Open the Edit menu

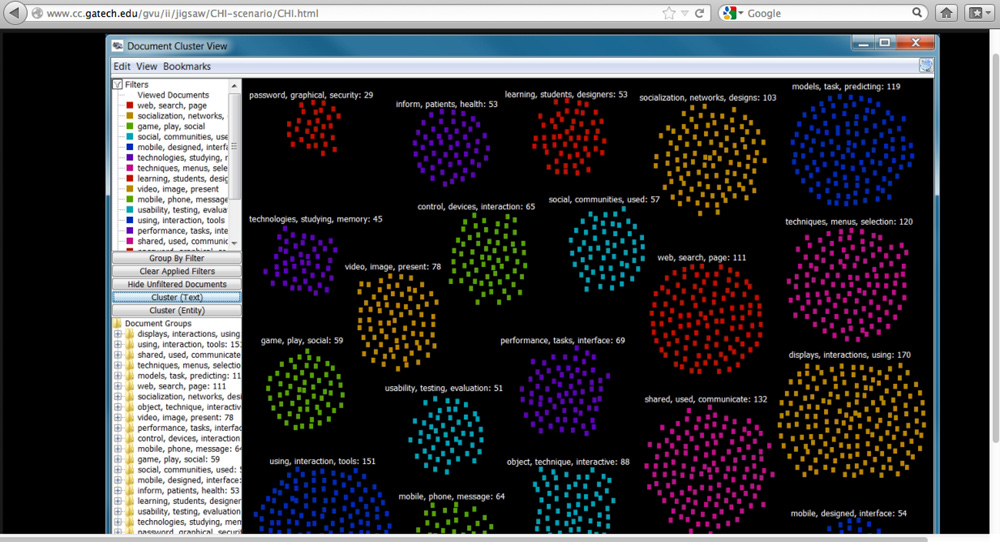[x=122, y=66]
